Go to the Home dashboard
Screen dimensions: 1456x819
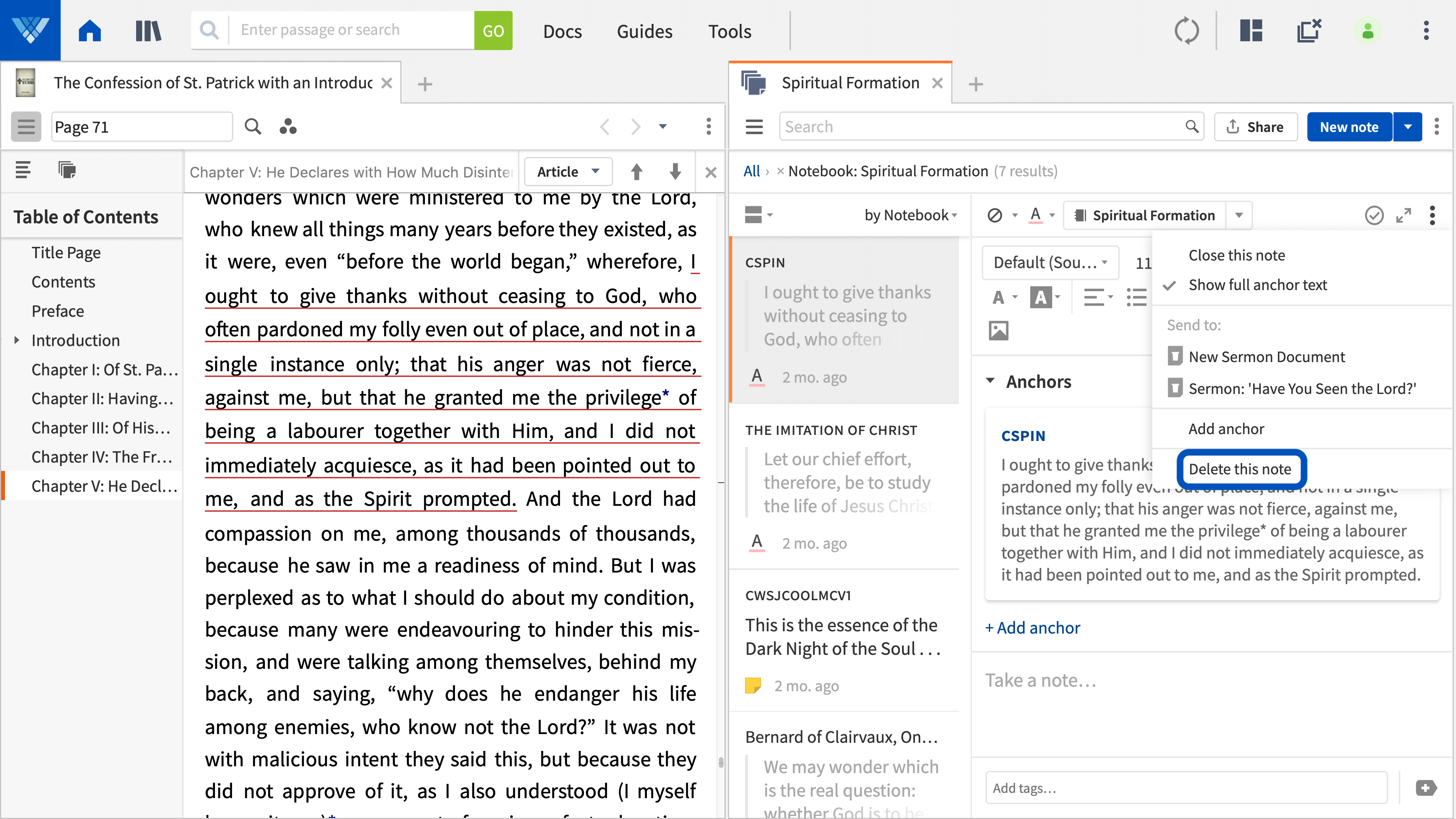tap(89, 30)
